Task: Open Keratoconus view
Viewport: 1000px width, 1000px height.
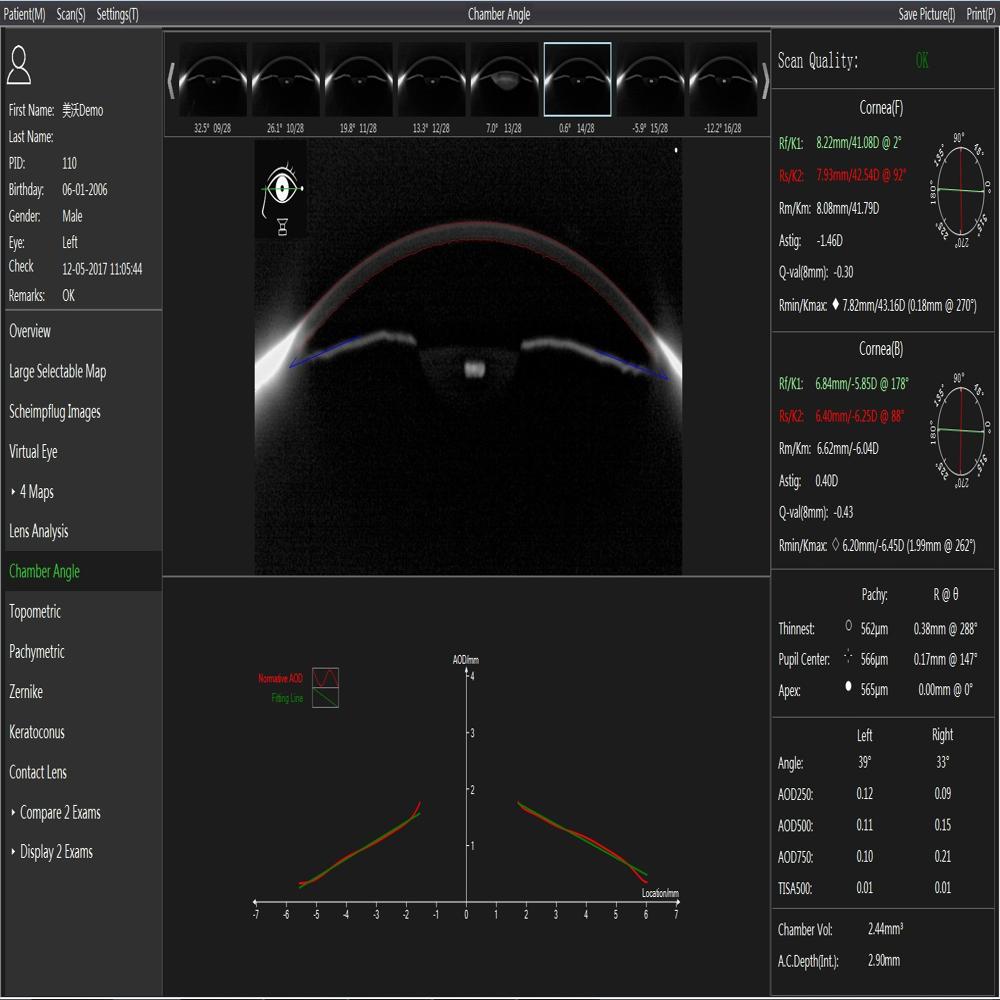Action: [x=37, y=732]
